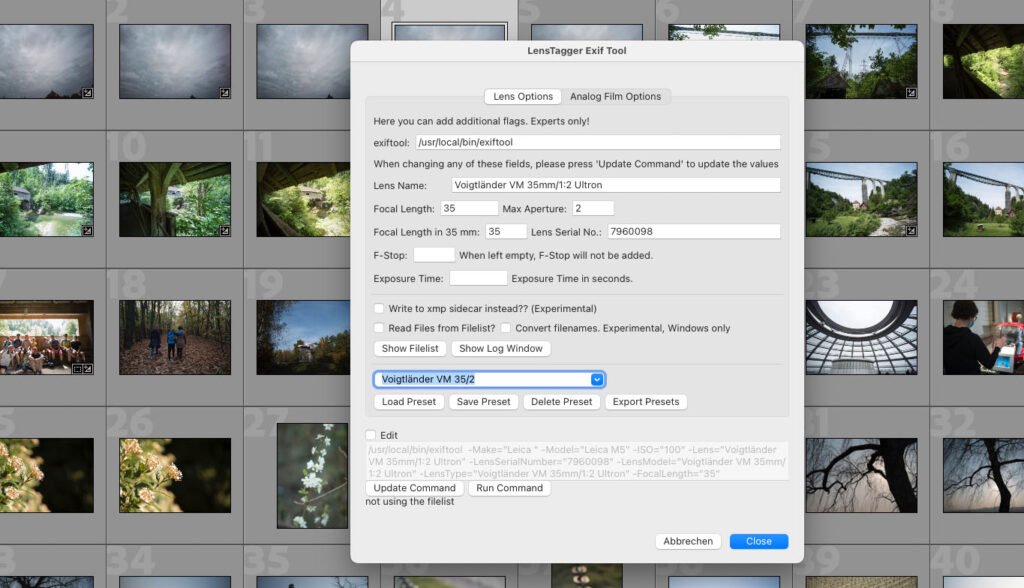Viewport: 1024px width, 588px height.
Task: Click the exiftool path input field
Action: pos(598,142)
